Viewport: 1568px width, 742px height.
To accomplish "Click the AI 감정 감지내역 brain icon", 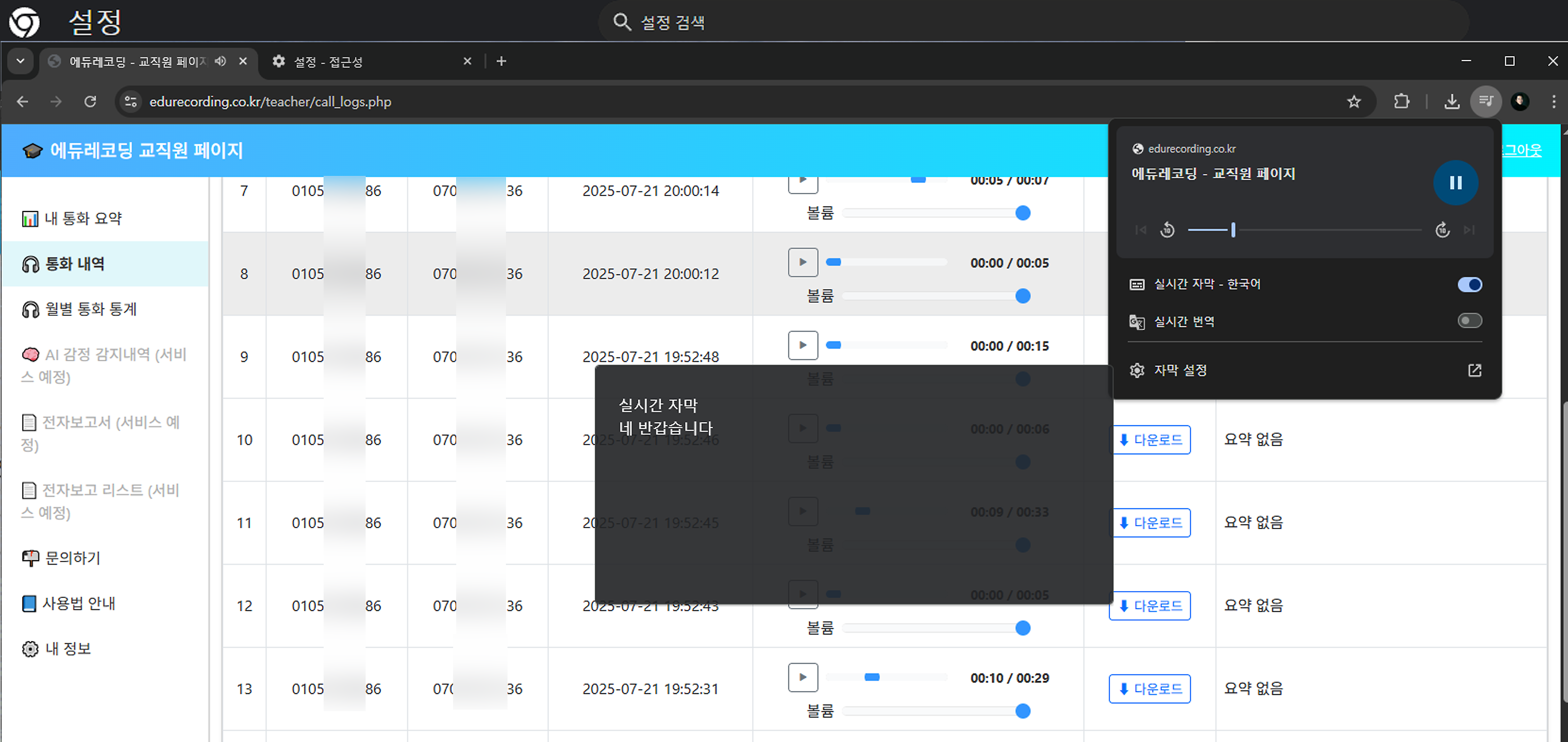I will pyautogui.click(x=30, y=355).
